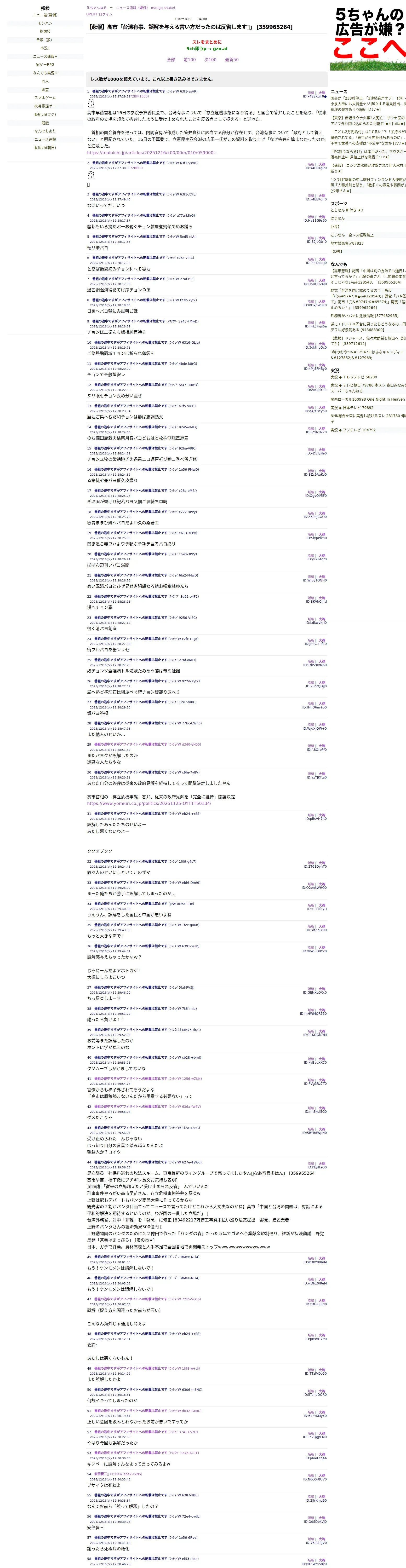This screenshot has height=1568, width=406.
Task: Open sports thread はません
Action: (337, 218)
